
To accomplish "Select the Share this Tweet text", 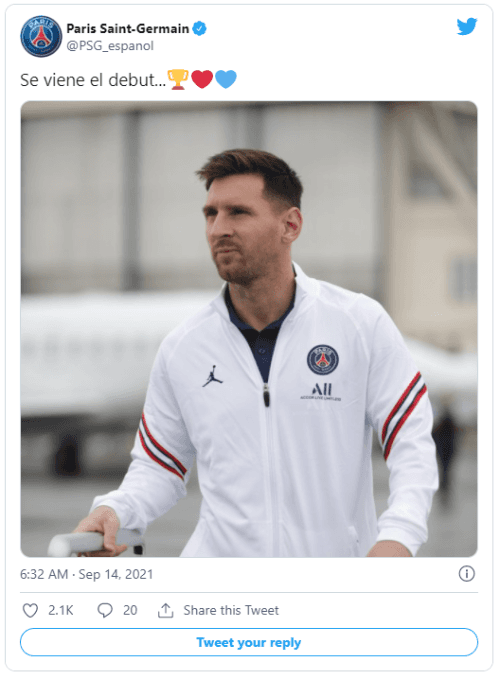I will click(231, 610).
